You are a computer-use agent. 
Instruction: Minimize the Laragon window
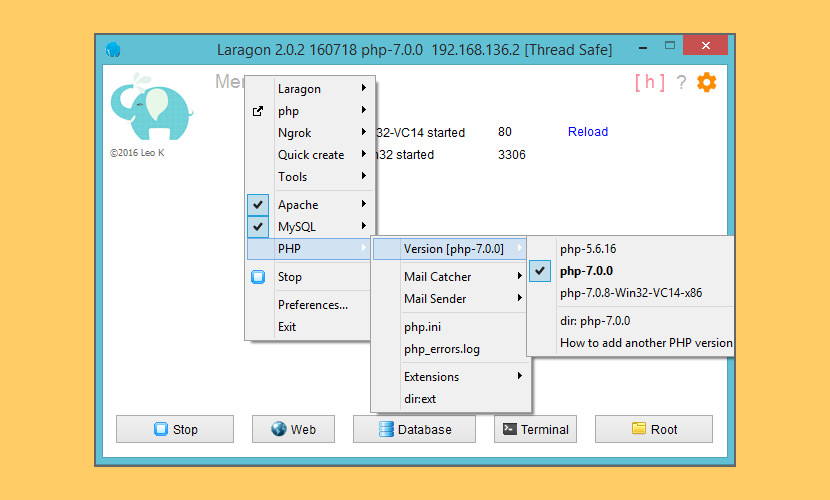643,48
